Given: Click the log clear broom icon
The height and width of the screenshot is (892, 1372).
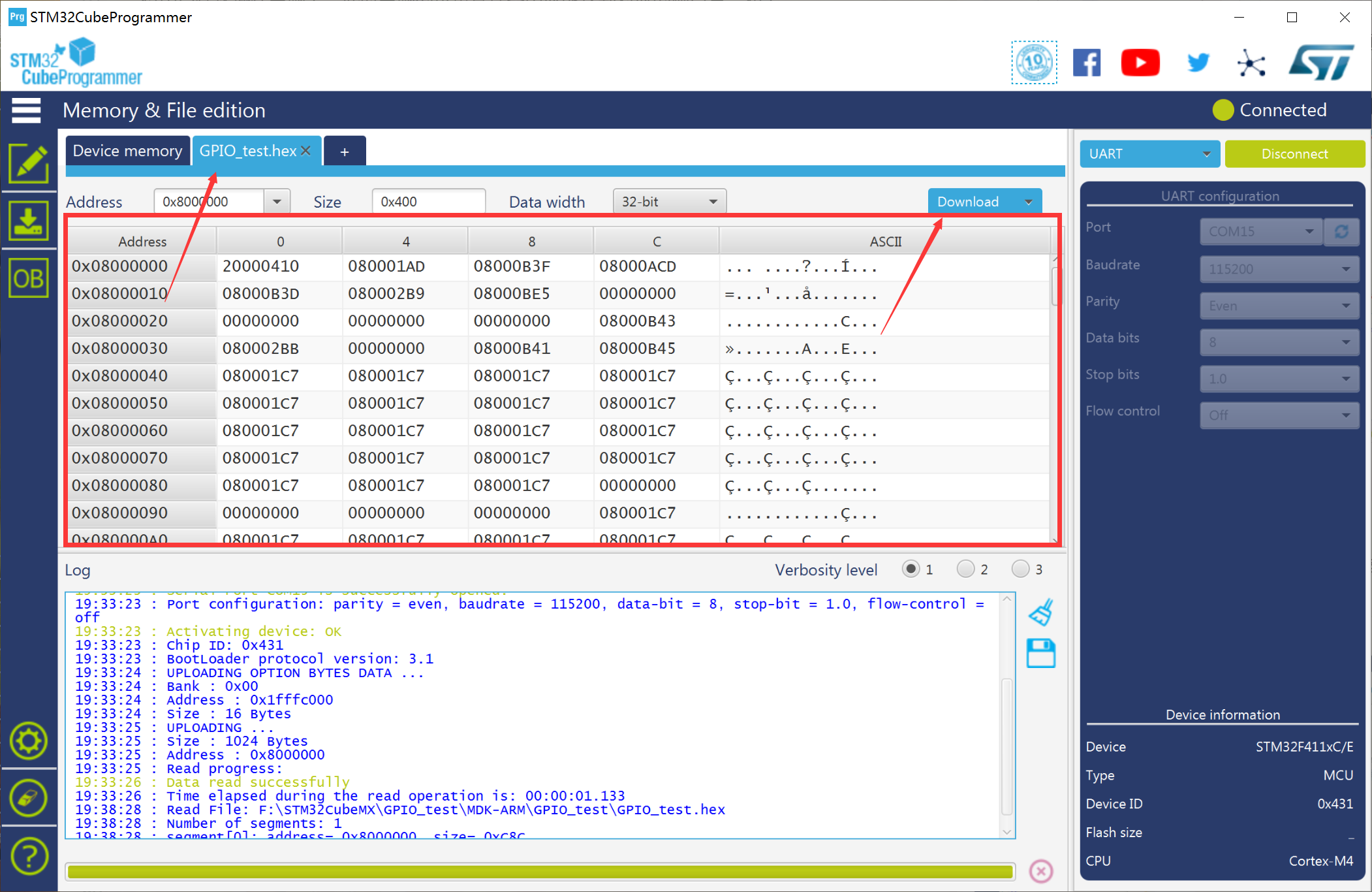Looking at the screenshot, I should coord(1041,612).
